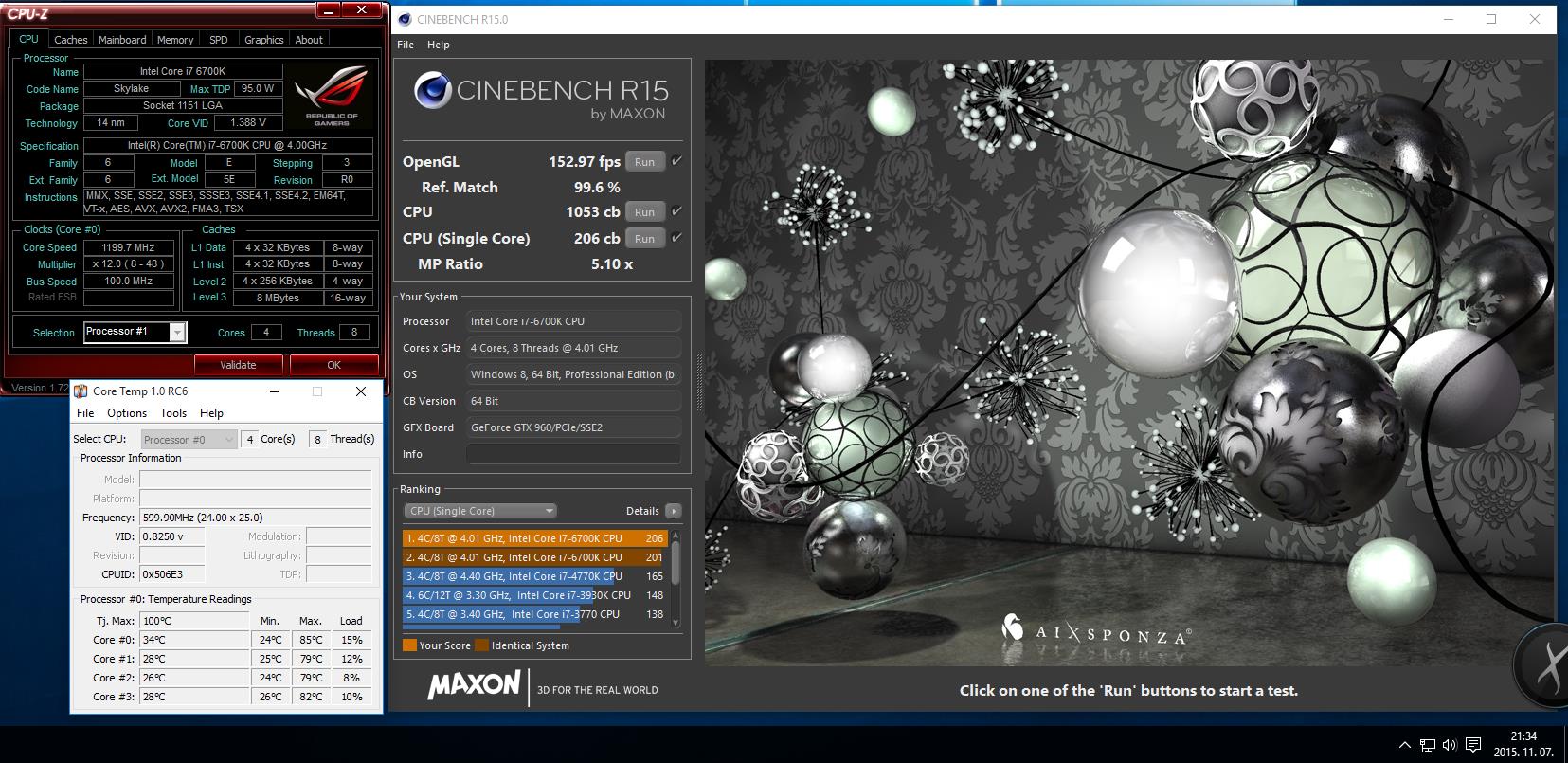This screenshot has width=1568, height=763.
Task: Open the Cinebench File menu
Action: pyautogui.click(x=406, y=45)
